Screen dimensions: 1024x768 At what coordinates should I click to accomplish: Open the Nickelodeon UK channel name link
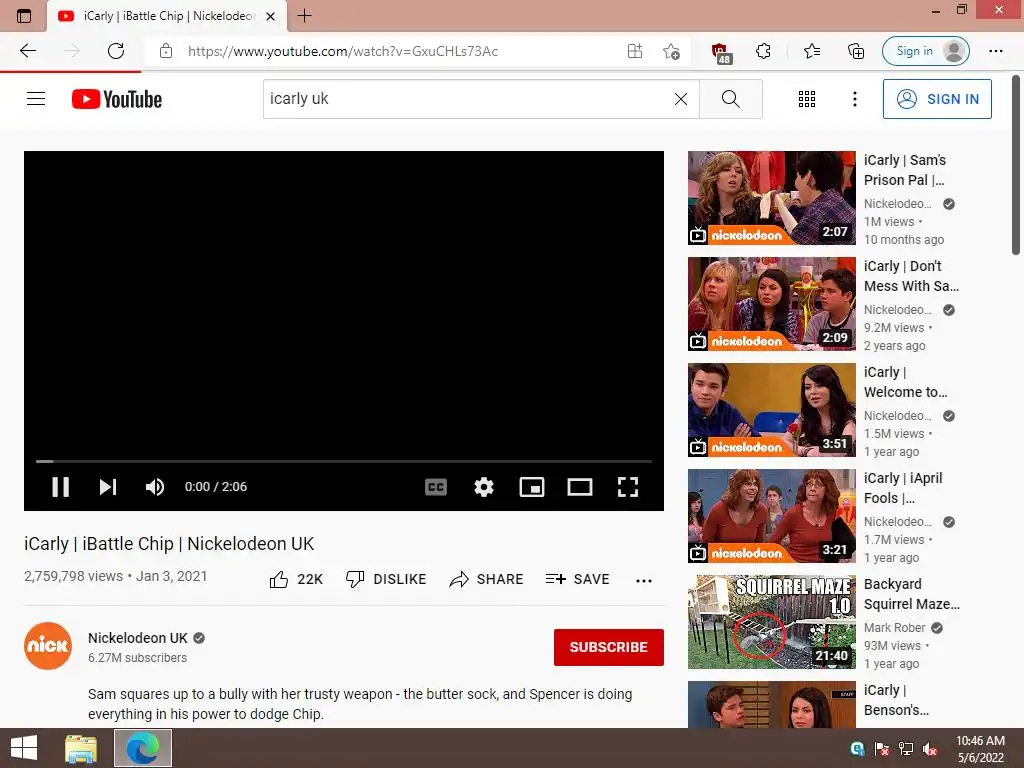138,638
